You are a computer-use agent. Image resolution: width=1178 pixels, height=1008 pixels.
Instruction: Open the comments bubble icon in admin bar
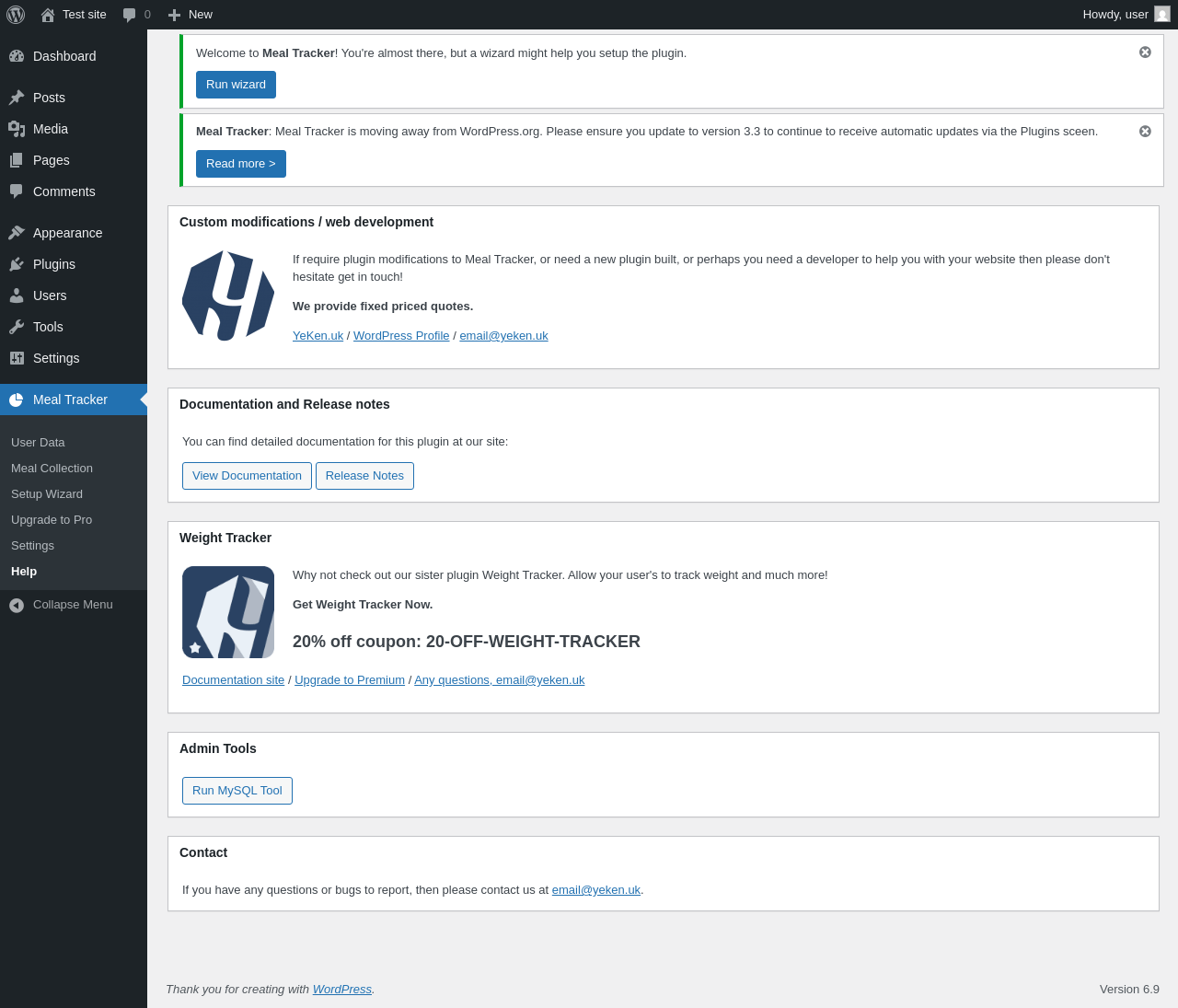130,15
